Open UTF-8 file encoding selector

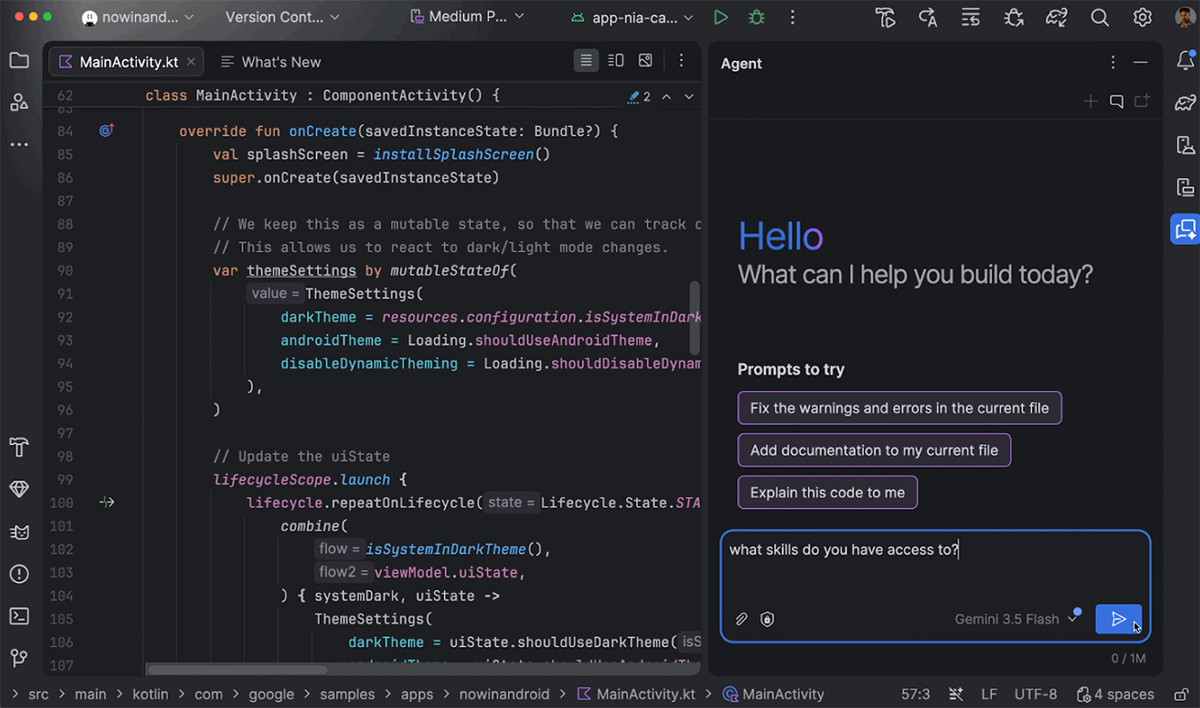coord(1035,694)
